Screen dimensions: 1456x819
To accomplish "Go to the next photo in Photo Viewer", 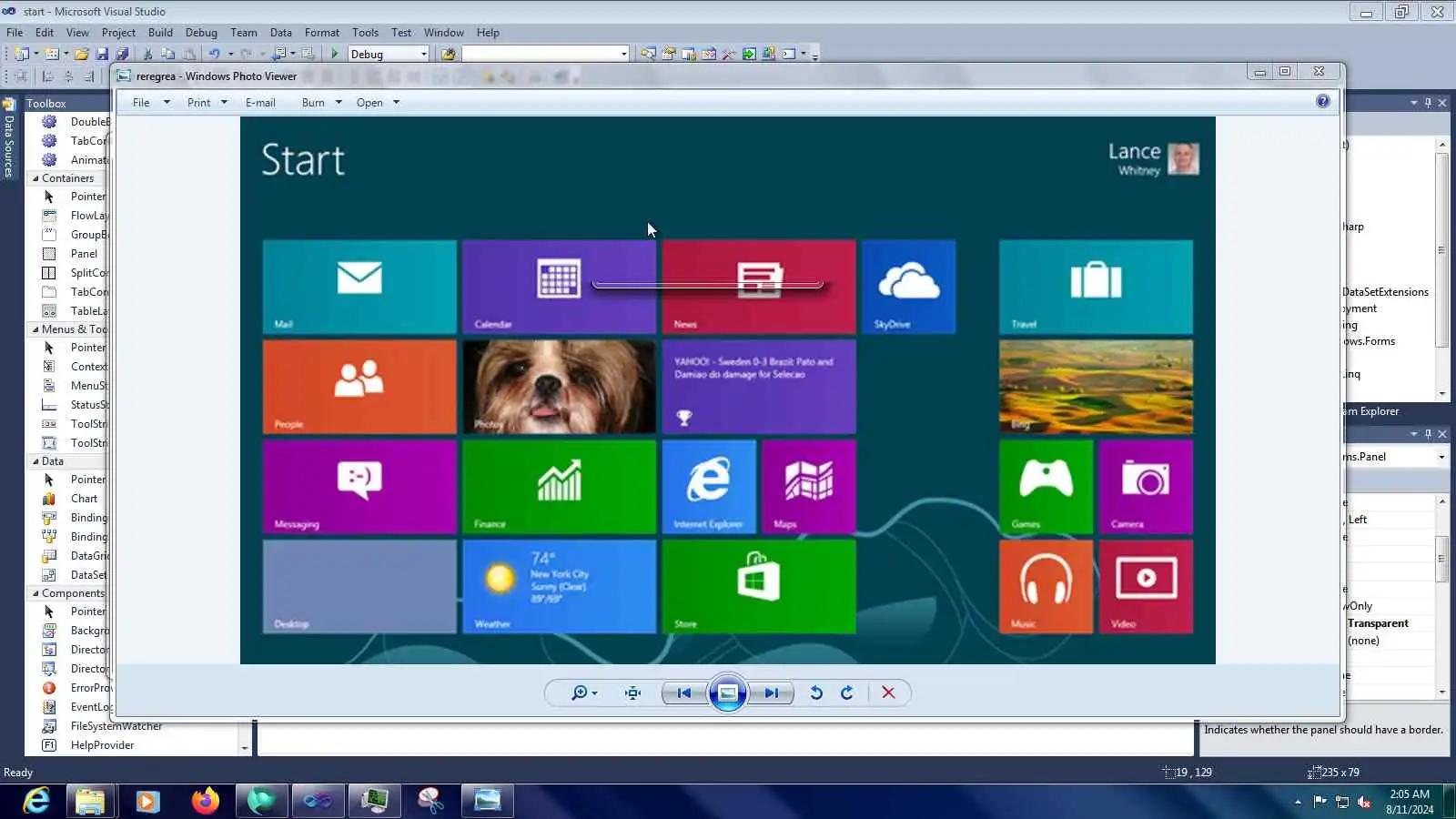I will (x=772, y=693).
